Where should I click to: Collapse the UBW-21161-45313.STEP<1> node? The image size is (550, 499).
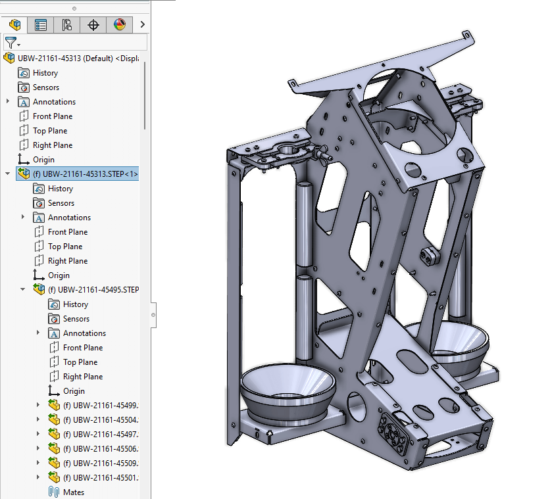pos(8,174)
